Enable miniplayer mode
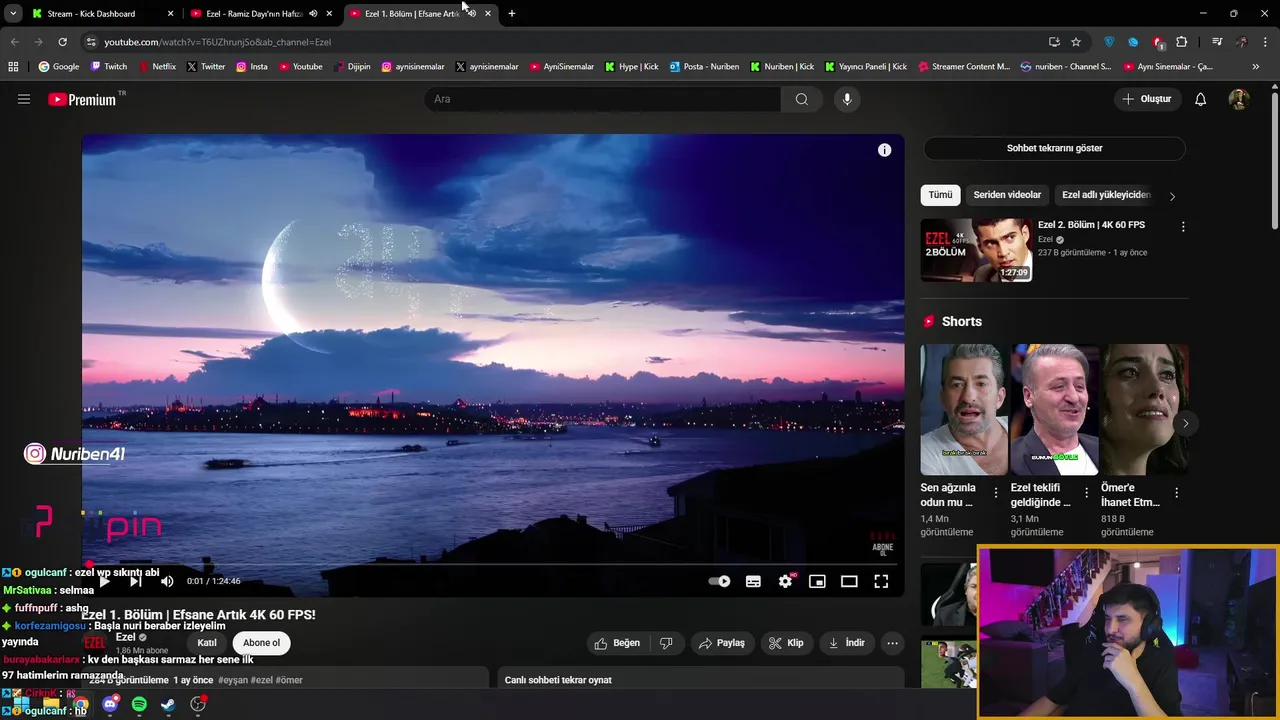 pyautogui.click(x=817, y=581)
